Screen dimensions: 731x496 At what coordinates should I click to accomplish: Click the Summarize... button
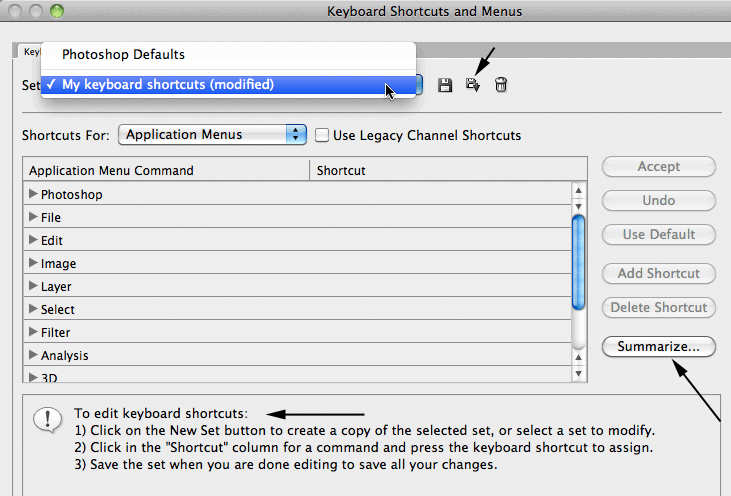pos(659,347)
